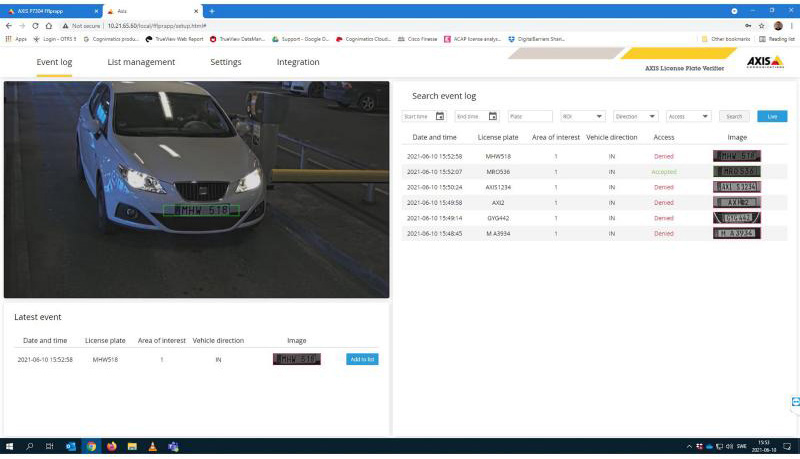
Task: Open the MRO536 plate thumbnail image
Action: [736, 171]
